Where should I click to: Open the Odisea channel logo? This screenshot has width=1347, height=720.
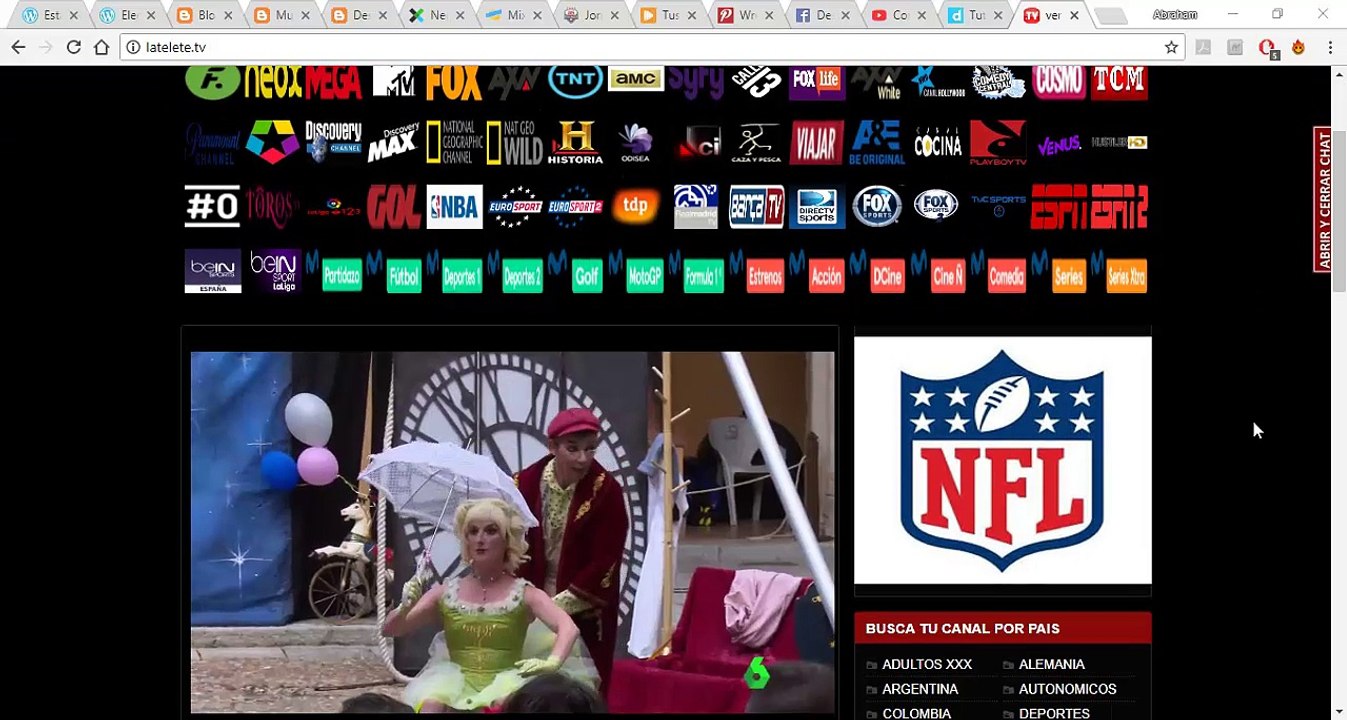[636, 143]
